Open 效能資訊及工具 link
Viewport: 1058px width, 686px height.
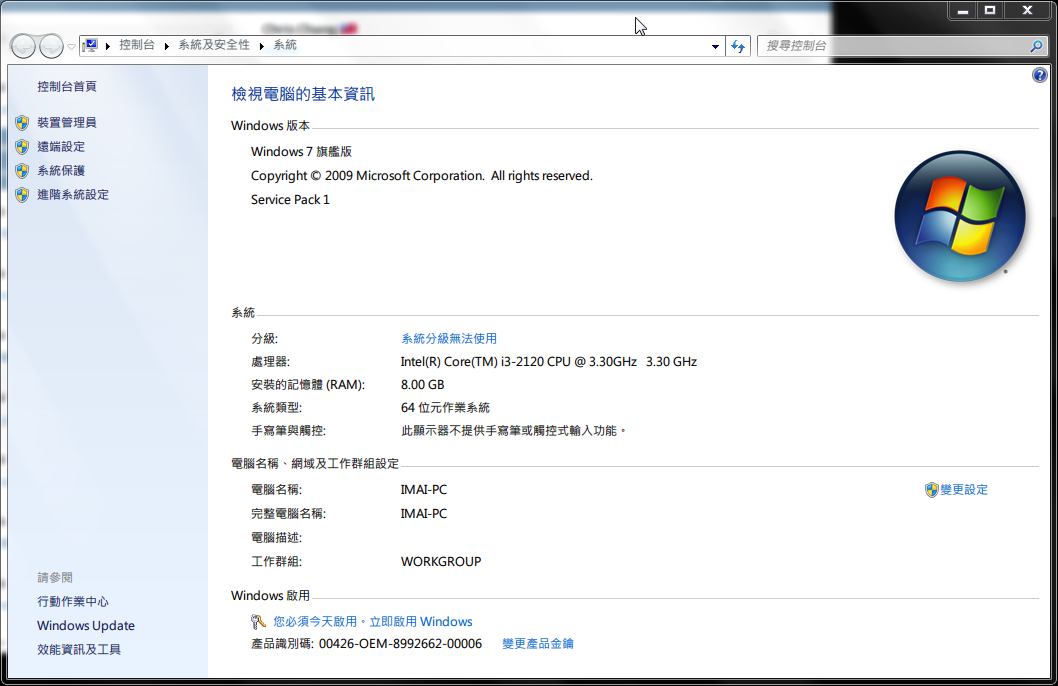coord(79,650)
